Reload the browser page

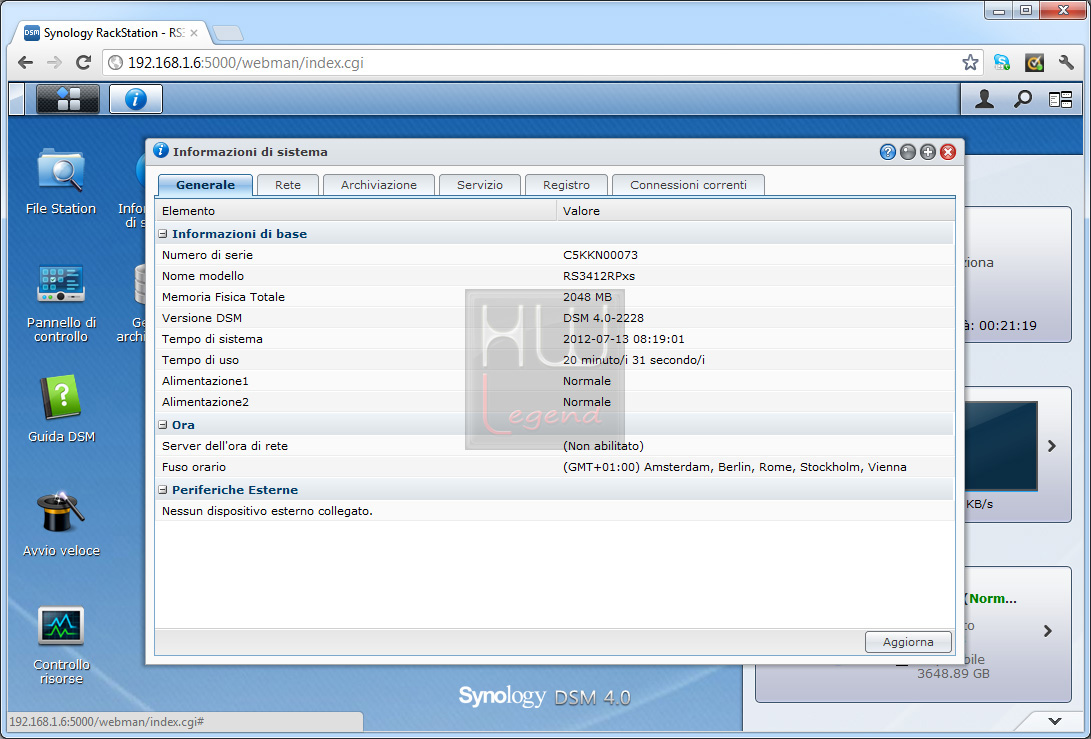83,63
